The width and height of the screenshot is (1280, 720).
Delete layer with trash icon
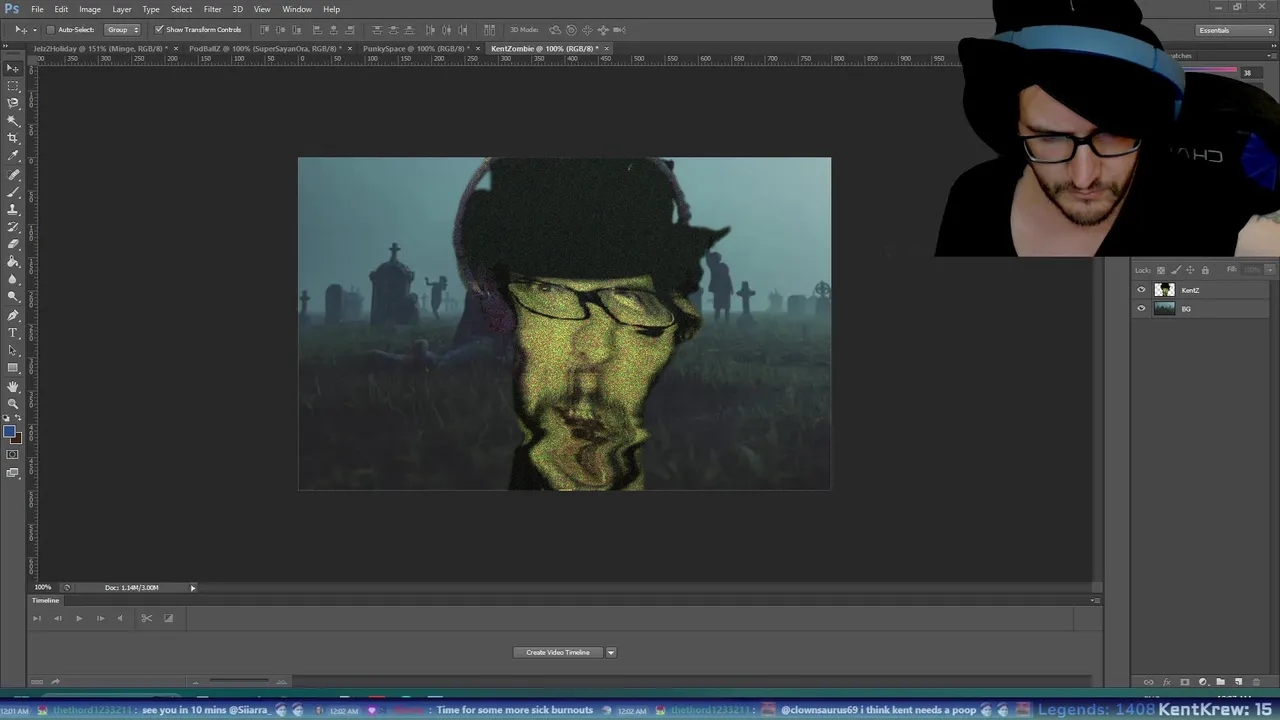tap(1256, 682)
